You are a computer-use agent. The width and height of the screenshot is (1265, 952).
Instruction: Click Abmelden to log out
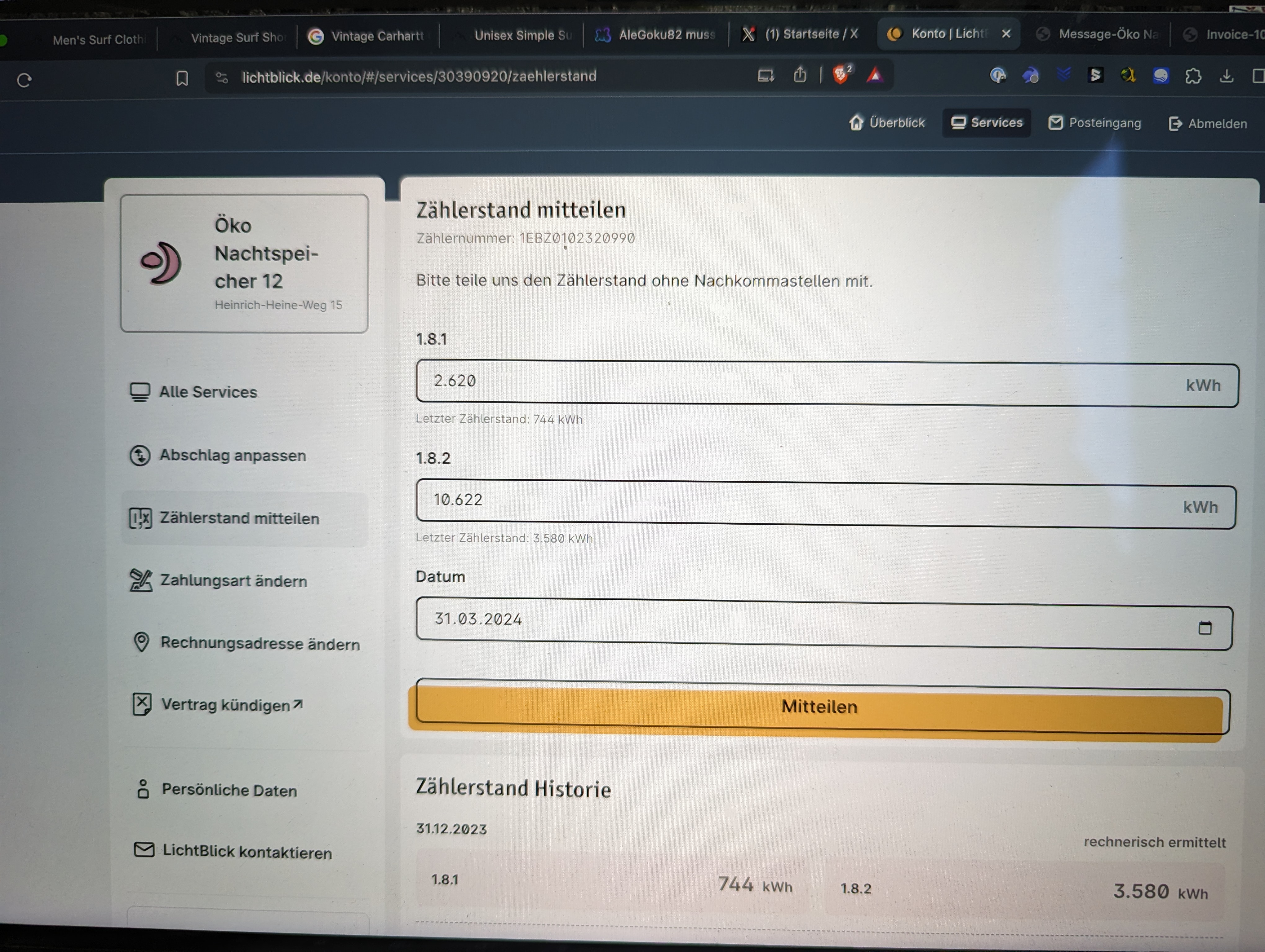[x=1208, y=124]
